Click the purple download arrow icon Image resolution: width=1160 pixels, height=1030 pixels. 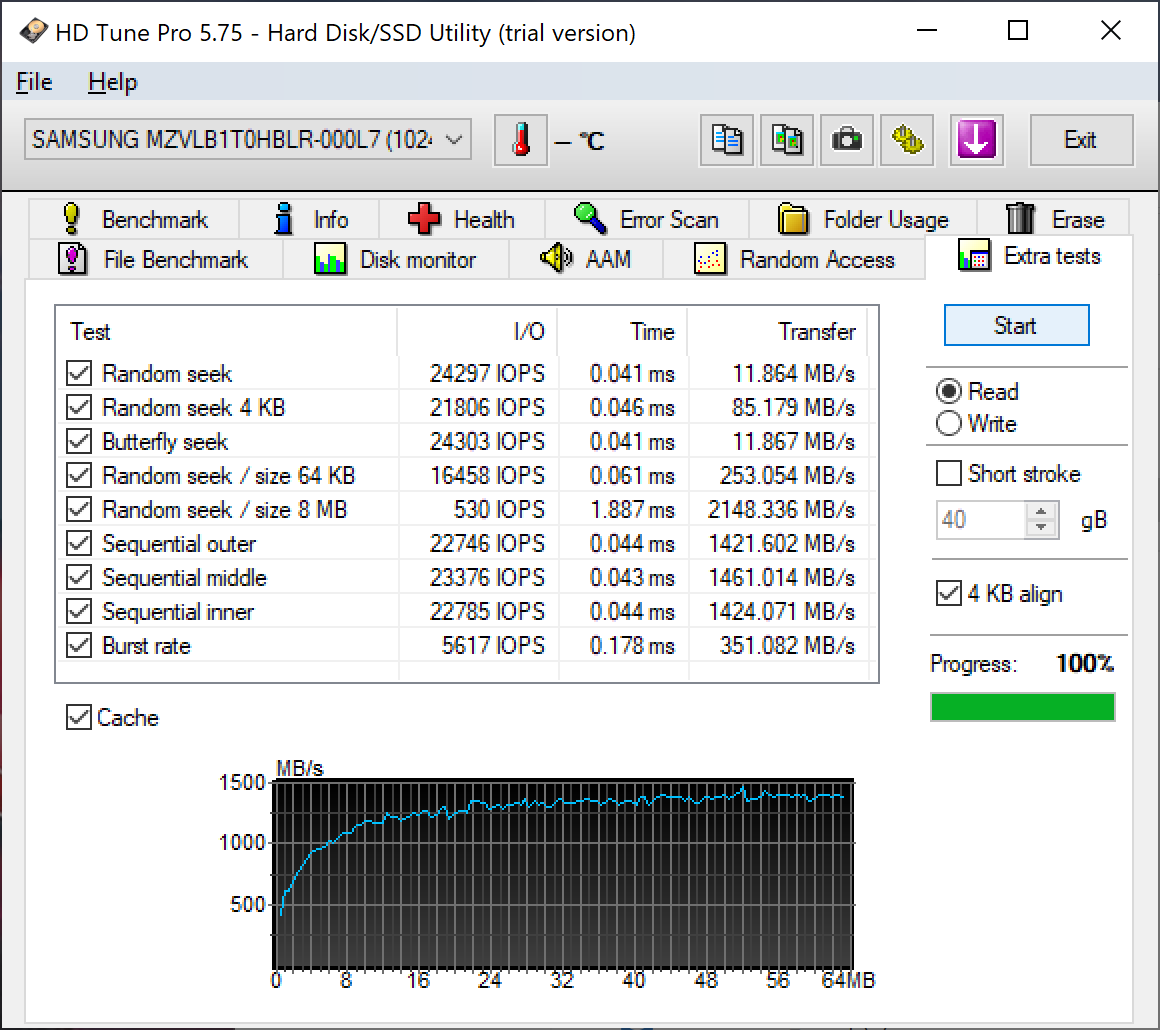pyautogui.click(x=976, y=140)
